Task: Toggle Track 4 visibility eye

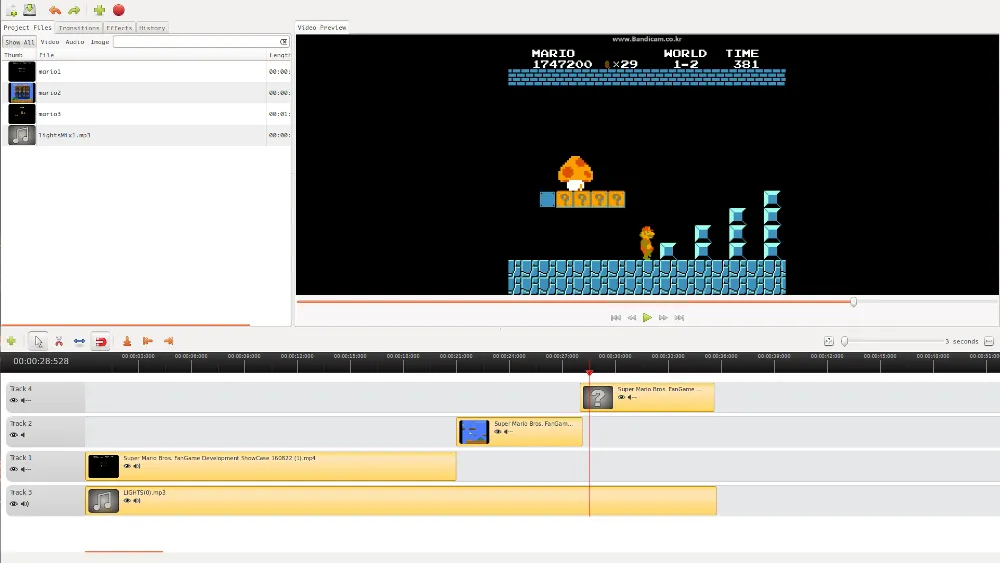Action: coord(13,400)
